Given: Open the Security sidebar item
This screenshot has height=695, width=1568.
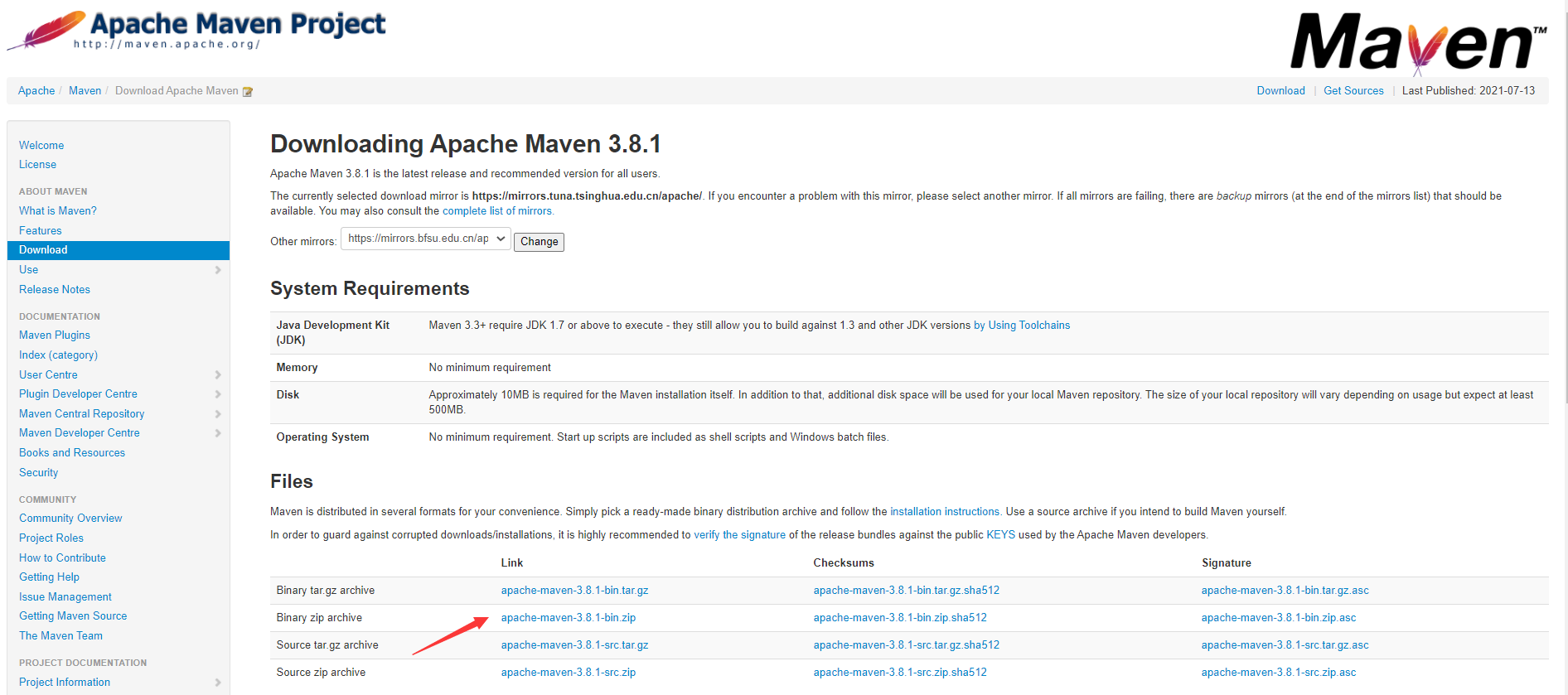Looking at the screenshot, I should [39, 473].
